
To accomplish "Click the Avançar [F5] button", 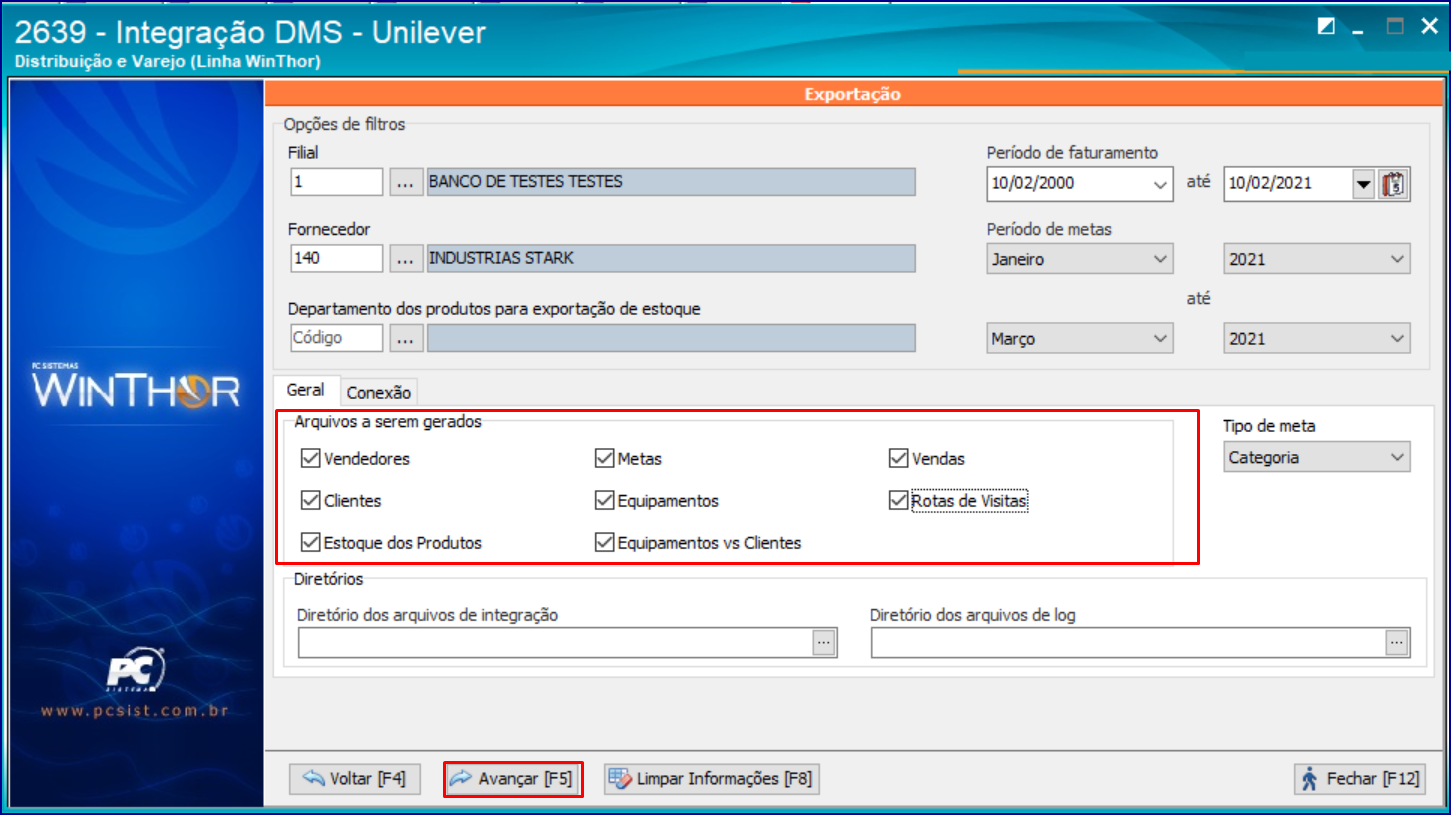I will (x=513, y=779).
